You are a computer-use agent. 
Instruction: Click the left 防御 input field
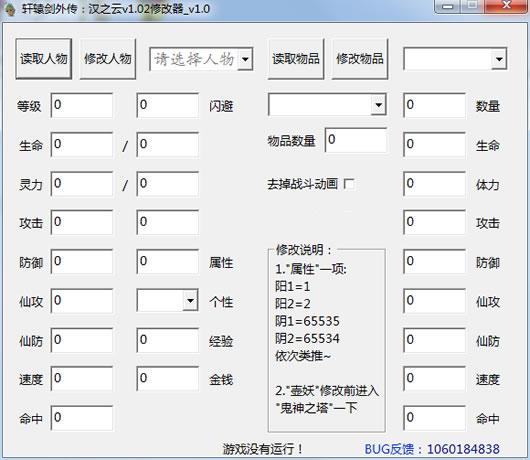tap(82, 262)
